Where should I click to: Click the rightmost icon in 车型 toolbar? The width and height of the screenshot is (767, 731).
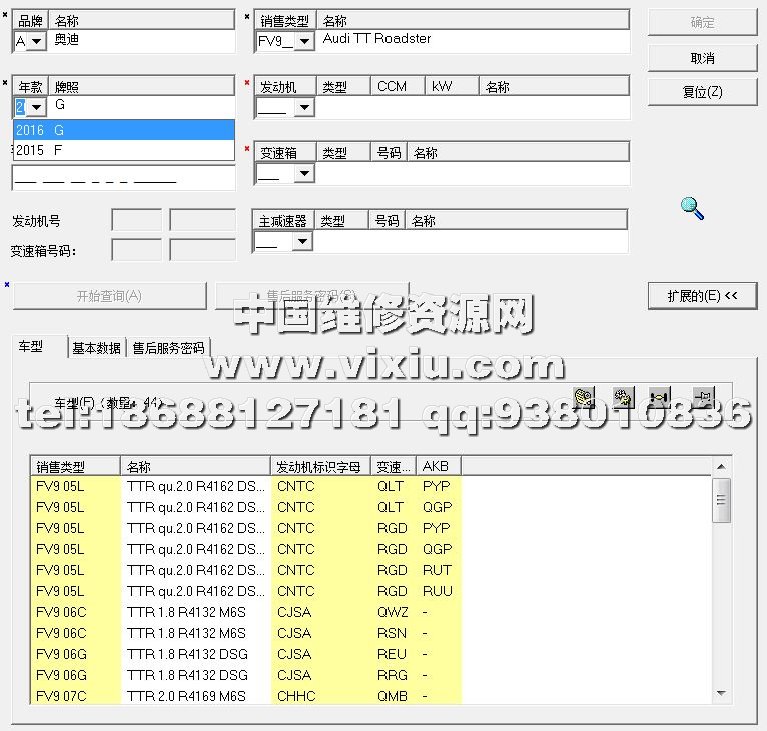pyautogui.click(x=703, y=397)
